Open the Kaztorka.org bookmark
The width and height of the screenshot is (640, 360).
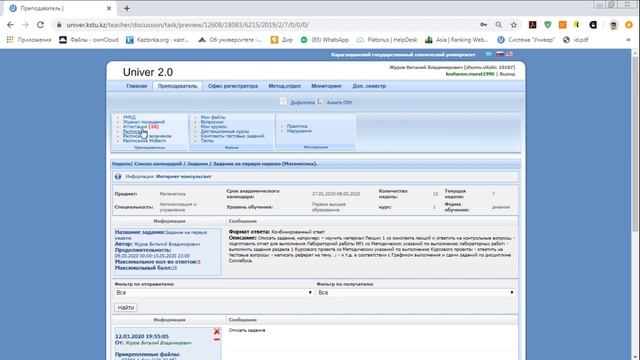pos(158,40)
